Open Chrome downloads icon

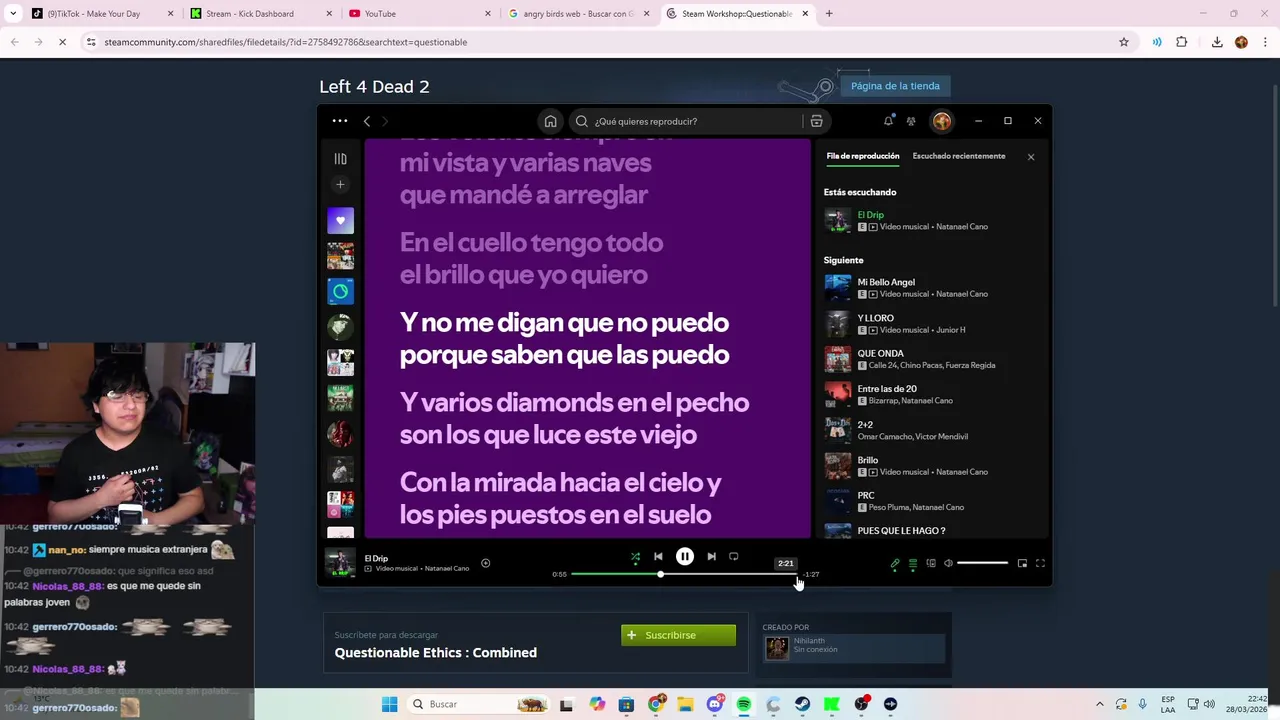[1217, 42]
